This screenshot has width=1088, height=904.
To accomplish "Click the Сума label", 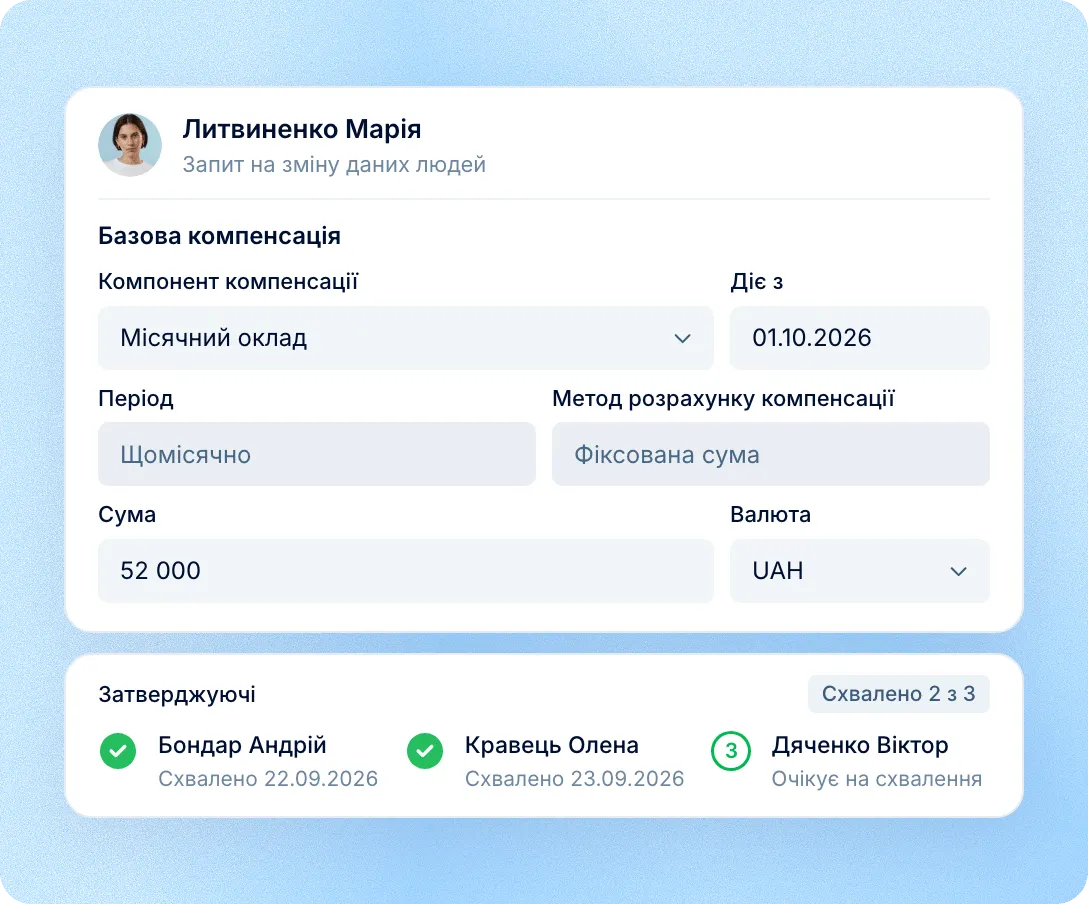I will (x=127, y=514).
